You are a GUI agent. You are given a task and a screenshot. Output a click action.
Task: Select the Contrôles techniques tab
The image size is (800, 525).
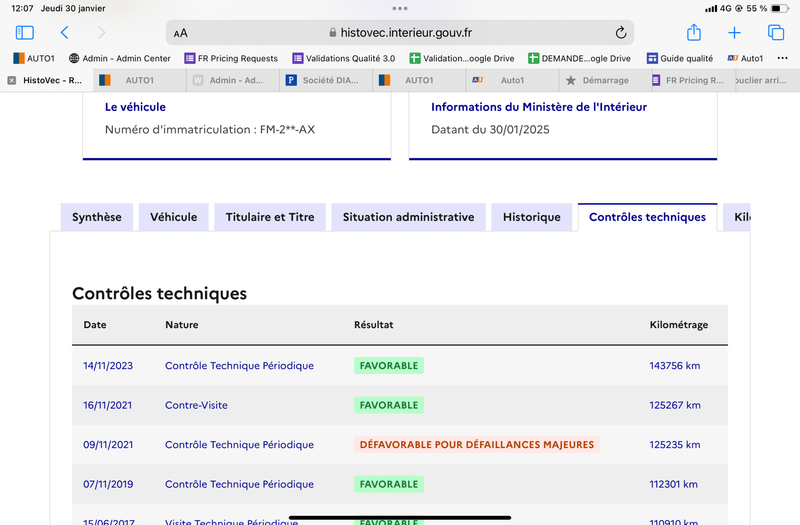tap(647, 217)
